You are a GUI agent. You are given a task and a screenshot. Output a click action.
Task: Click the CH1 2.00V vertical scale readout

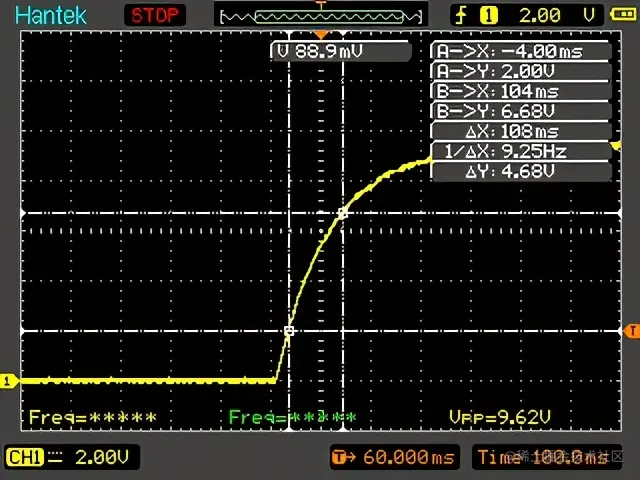click(102, 457)
